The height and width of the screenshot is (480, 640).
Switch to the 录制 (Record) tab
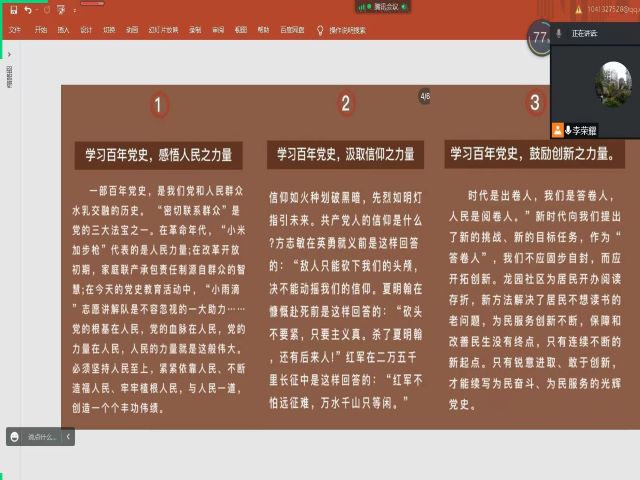click(195, 30)
